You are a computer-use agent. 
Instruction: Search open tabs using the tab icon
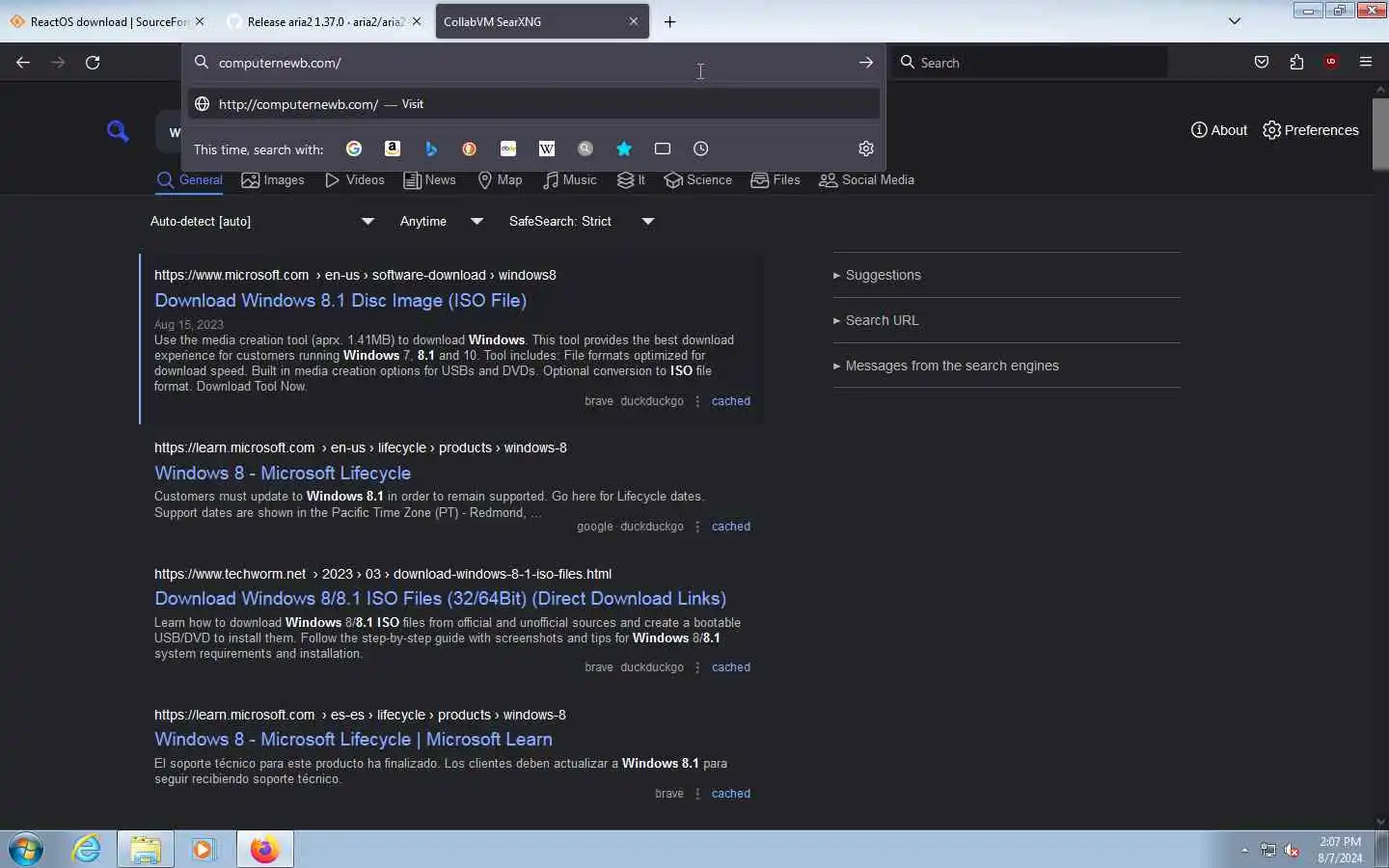[x=663, y=149]
